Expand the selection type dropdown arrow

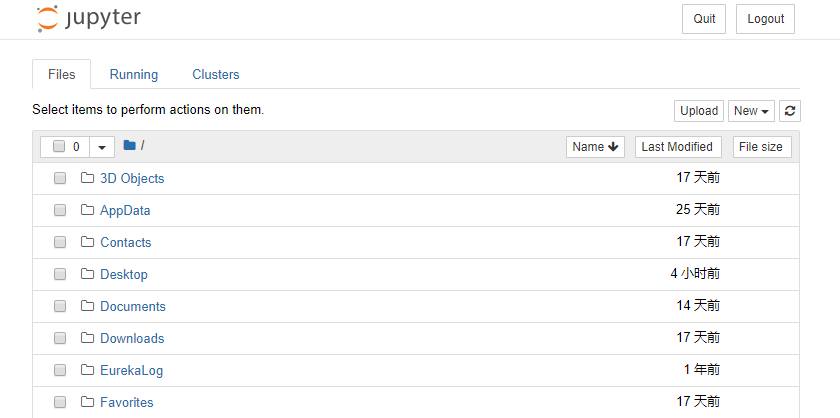102,147
